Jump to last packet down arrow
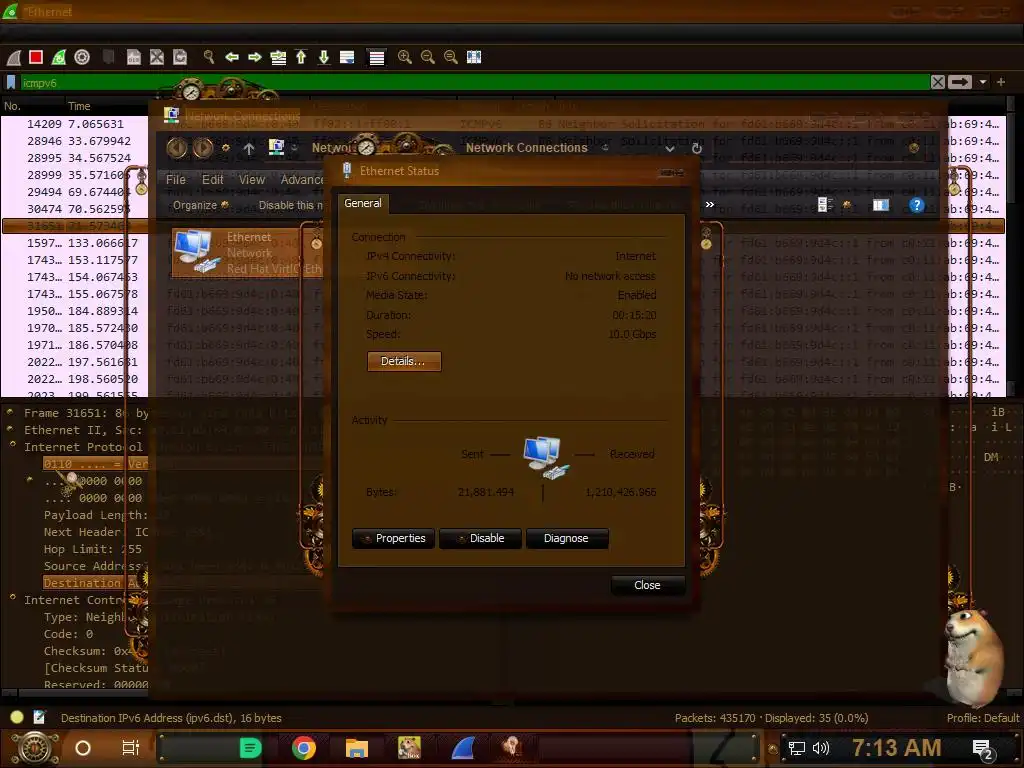The width and height of the screenshot is (1024, 768). (324, 57)
